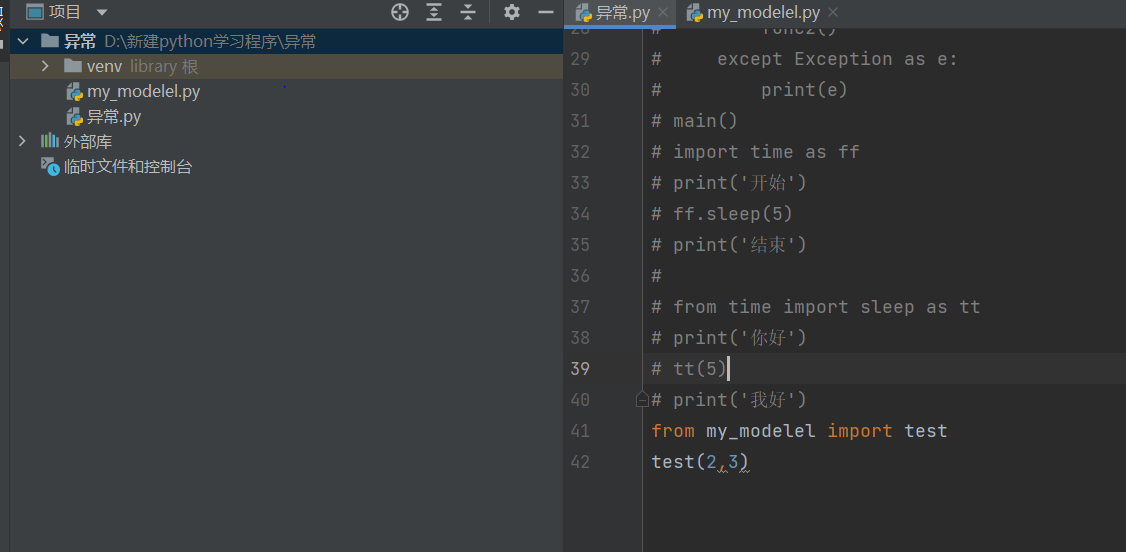
Task: Select the venv library folder
Action: click(287, 67)
